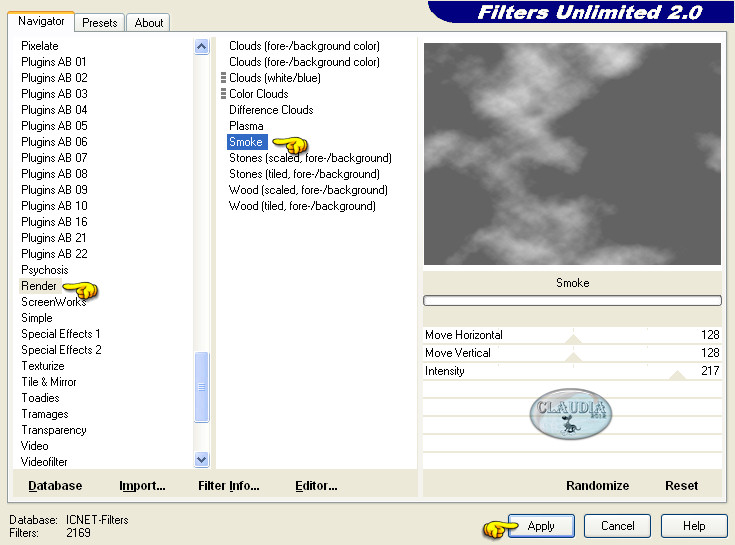Open the About tab
The image size is (735, 545).
(x=149, y=22)
